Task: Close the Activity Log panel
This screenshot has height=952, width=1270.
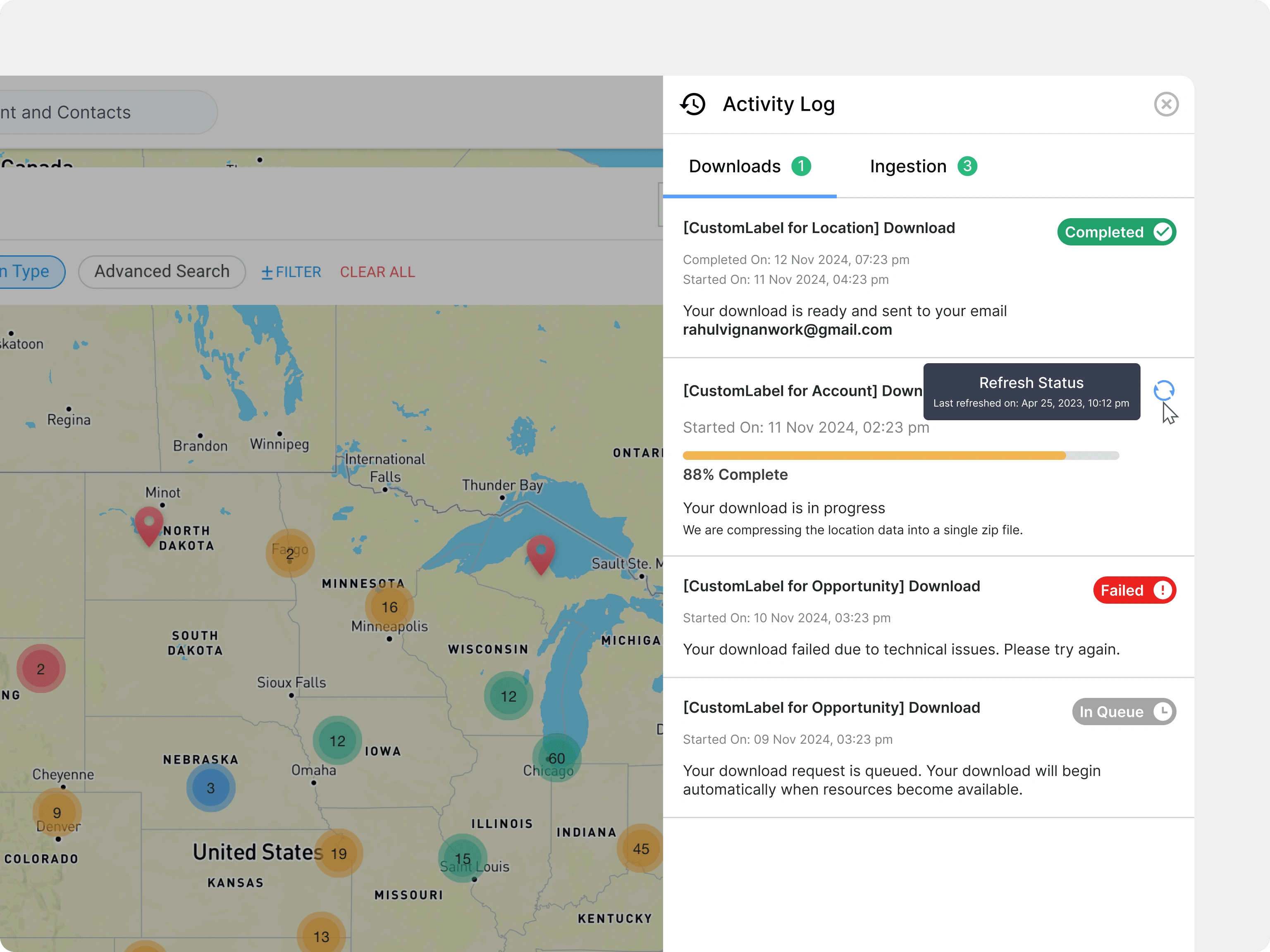Action: pyautogui.click(x=1166, y=105)
